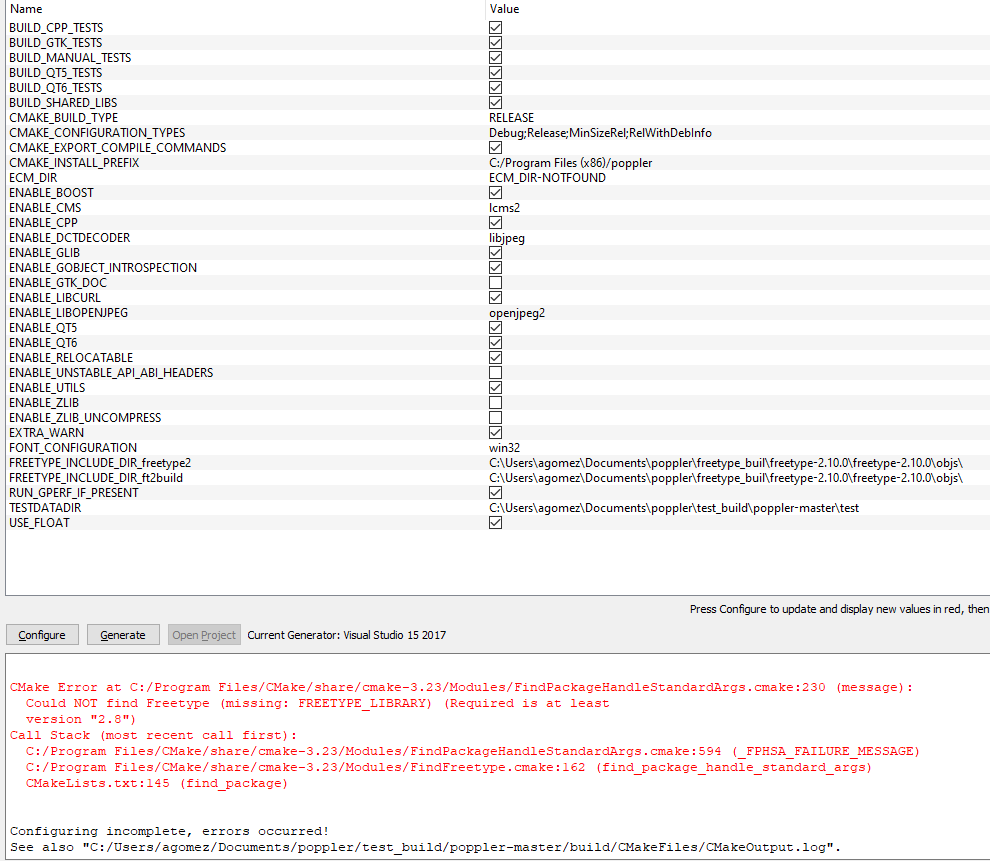
Task: Uncheck ENABLE_ZLIB_UNCOMPRESS
Action: tap(495, 417)
